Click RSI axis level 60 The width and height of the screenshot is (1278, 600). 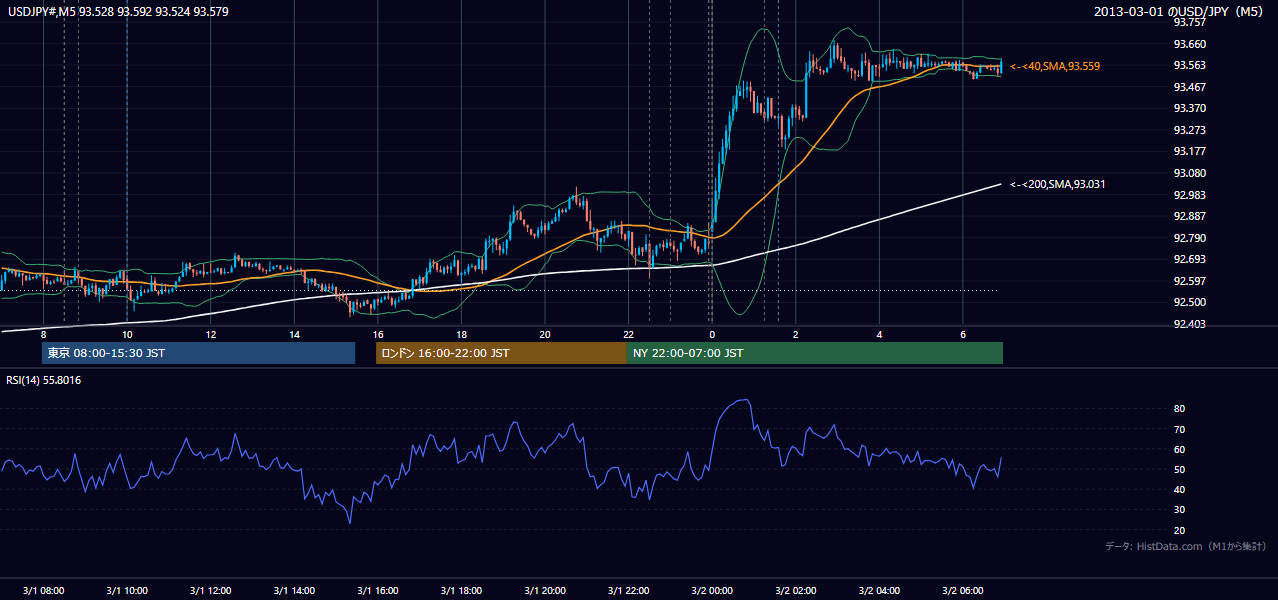(1179, 449)
